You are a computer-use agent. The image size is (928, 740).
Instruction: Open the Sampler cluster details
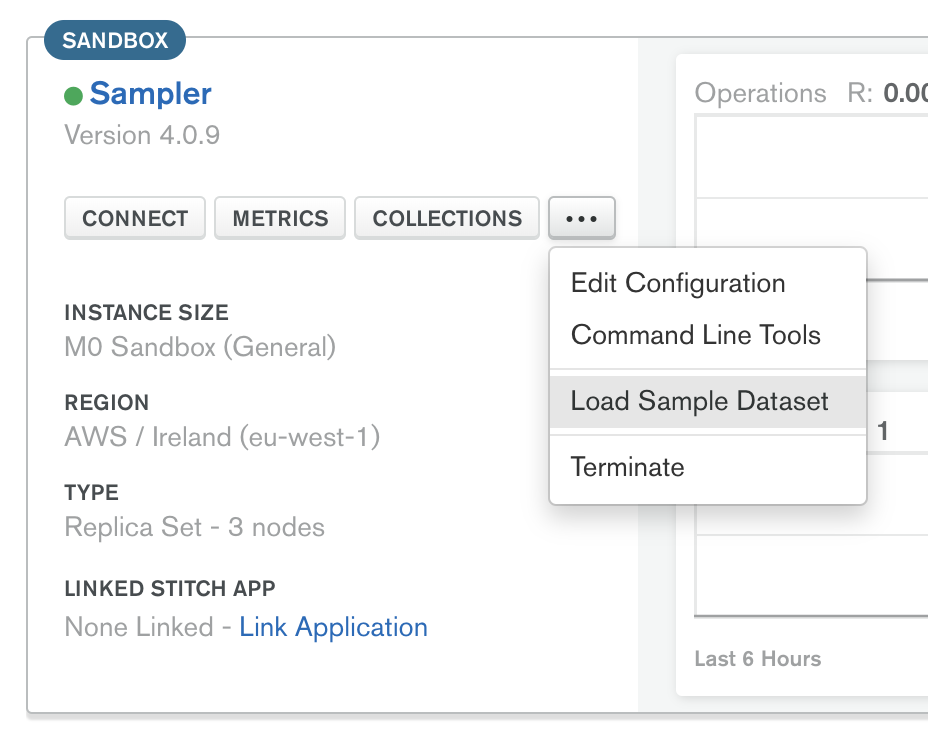[150, 94]
